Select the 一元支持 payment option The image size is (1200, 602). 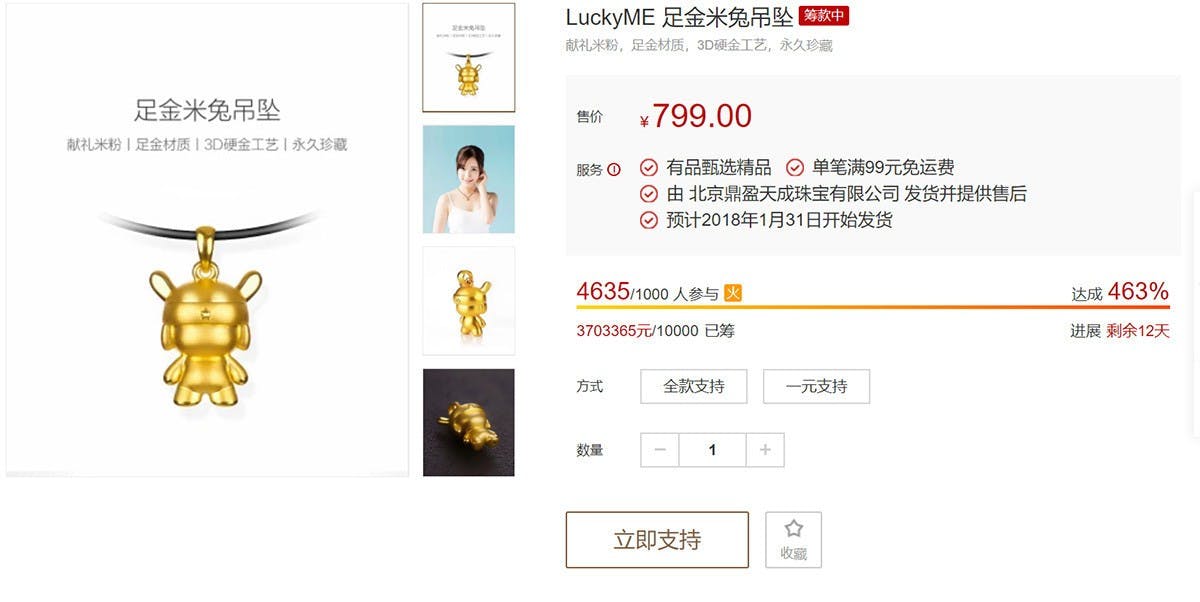click(x=816, y=386)
